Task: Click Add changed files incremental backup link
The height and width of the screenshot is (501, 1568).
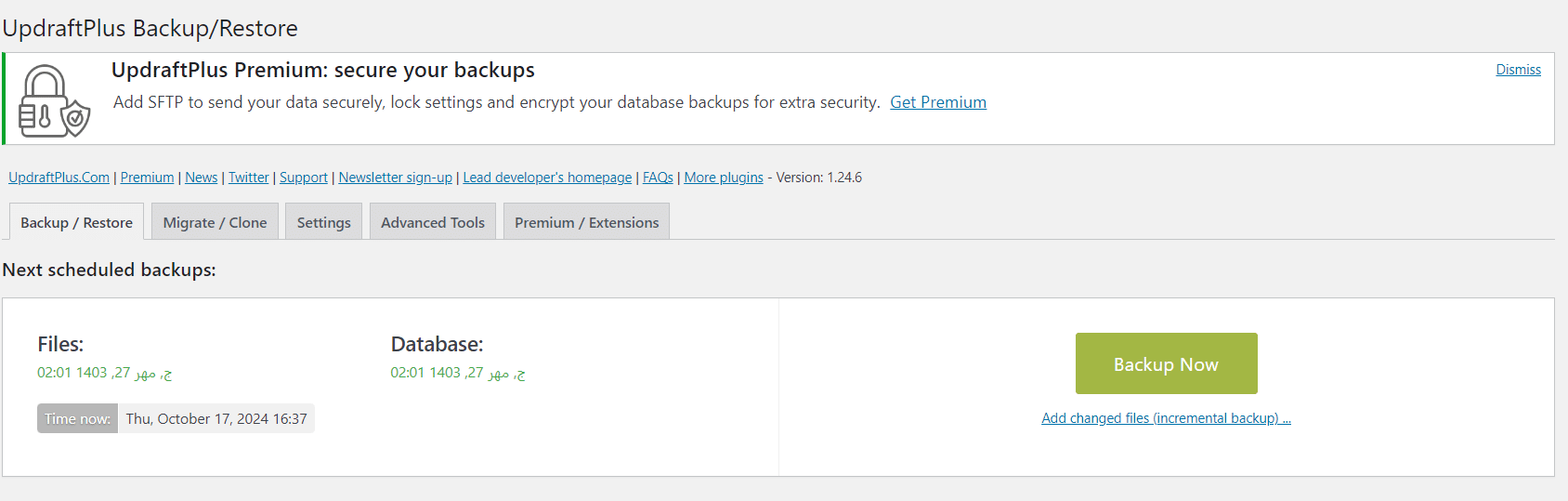Action: (x=1166, y=418)
